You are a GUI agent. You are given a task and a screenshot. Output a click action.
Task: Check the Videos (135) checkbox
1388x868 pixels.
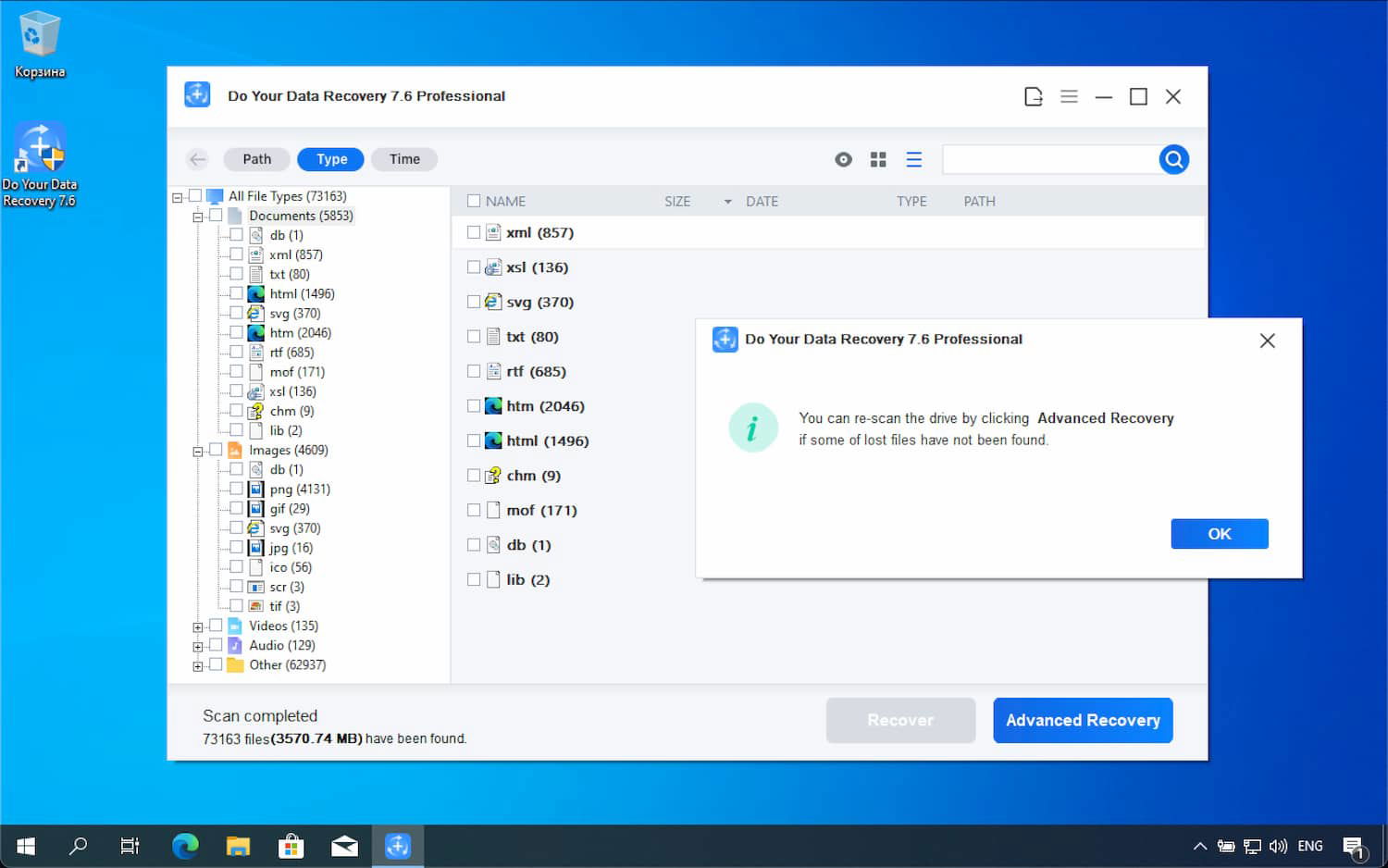click(216, 625)
